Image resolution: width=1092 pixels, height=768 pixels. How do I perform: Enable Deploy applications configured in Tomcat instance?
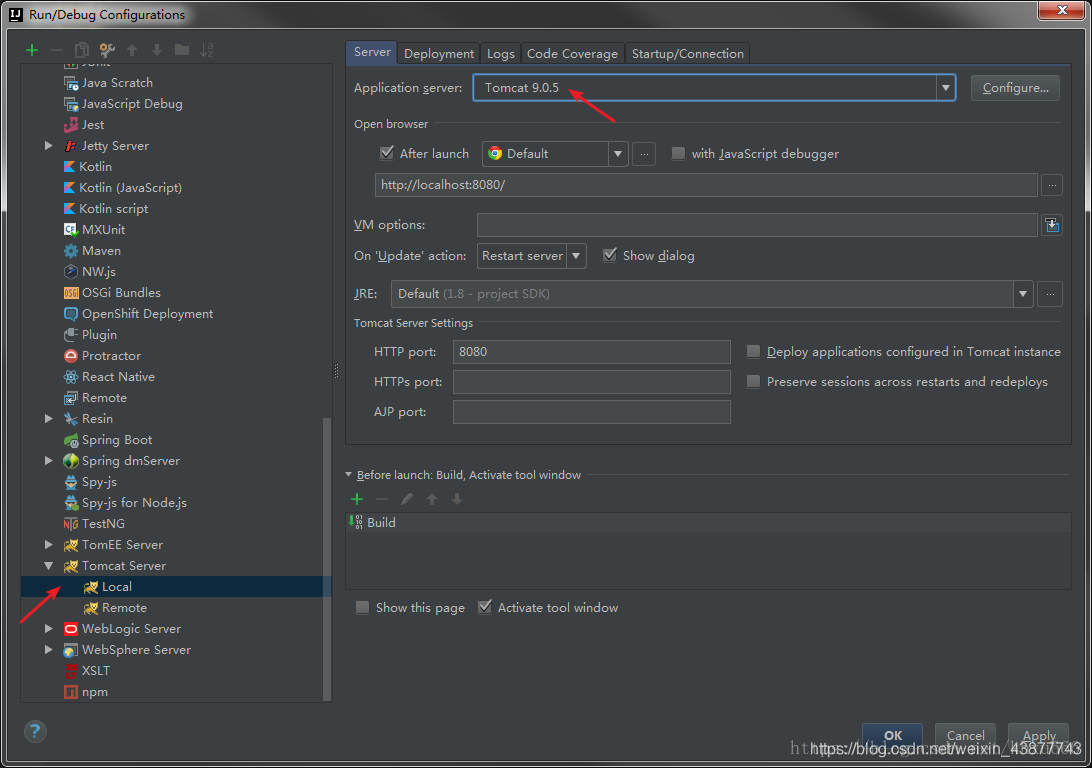pyautogui.click(x=753, y=352)
